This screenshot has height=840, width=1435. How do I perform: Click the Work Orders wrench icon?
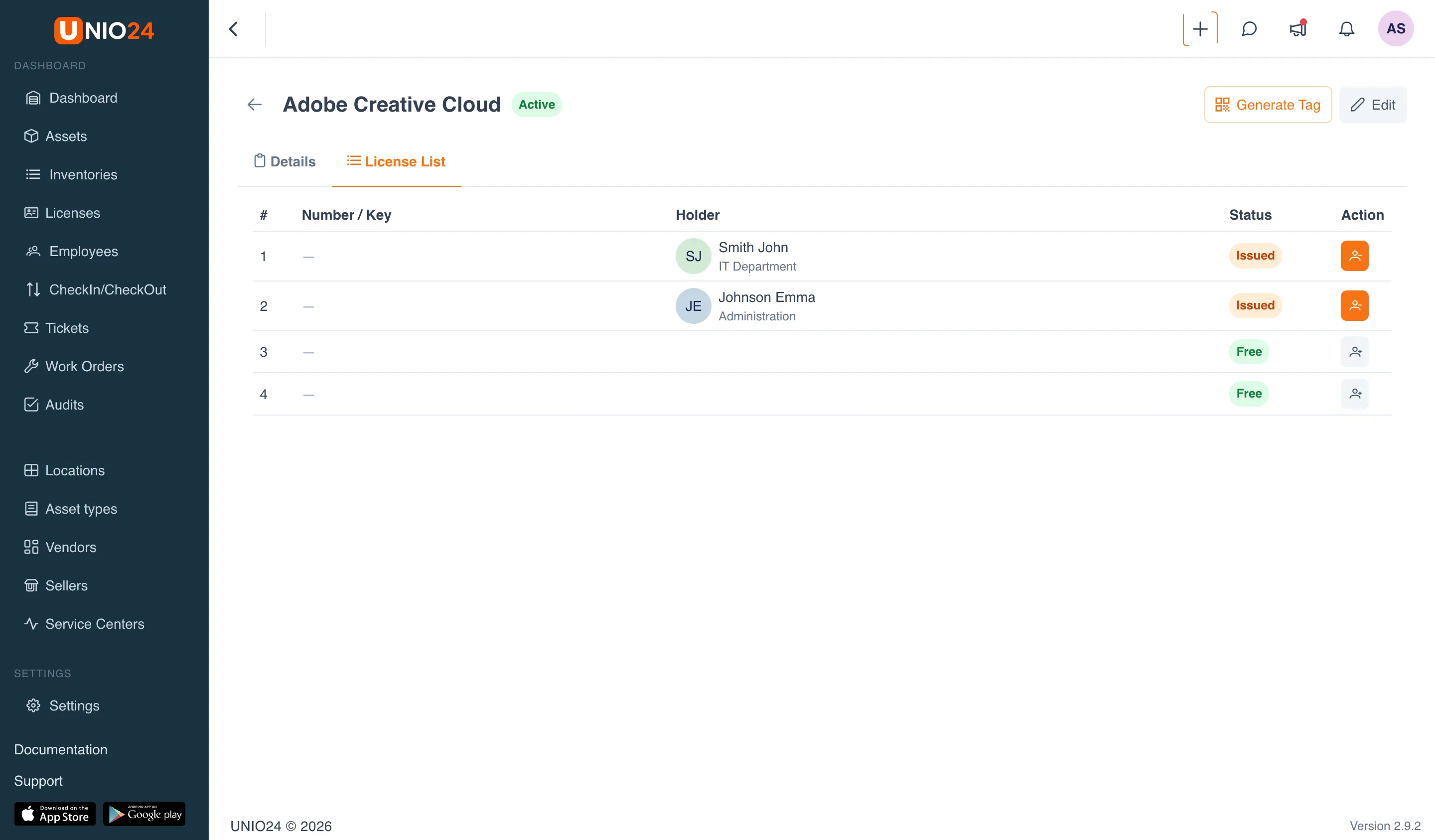coord(31,366)
